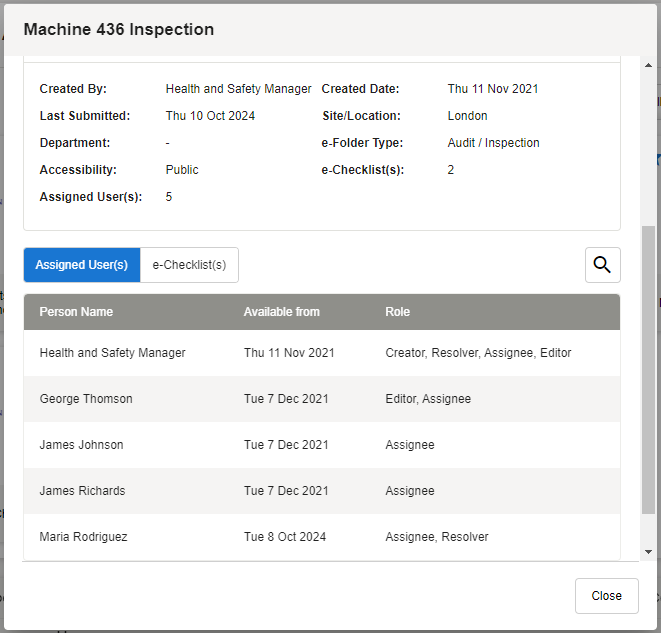Screen dimensions: 661x633
Task: Click Maria Rodriguez's Assignee, Resolver role
Action: tap(436, 537)
